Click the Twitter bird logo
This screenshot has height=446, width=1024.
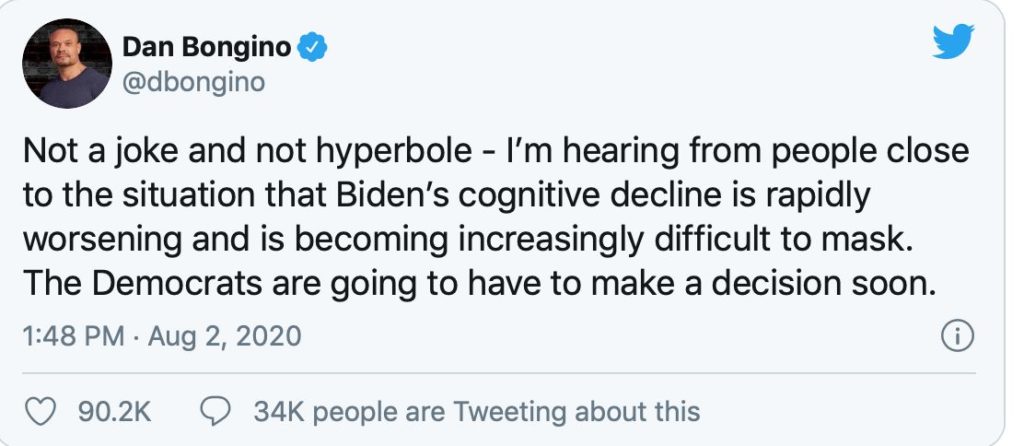tap(952, 42)
